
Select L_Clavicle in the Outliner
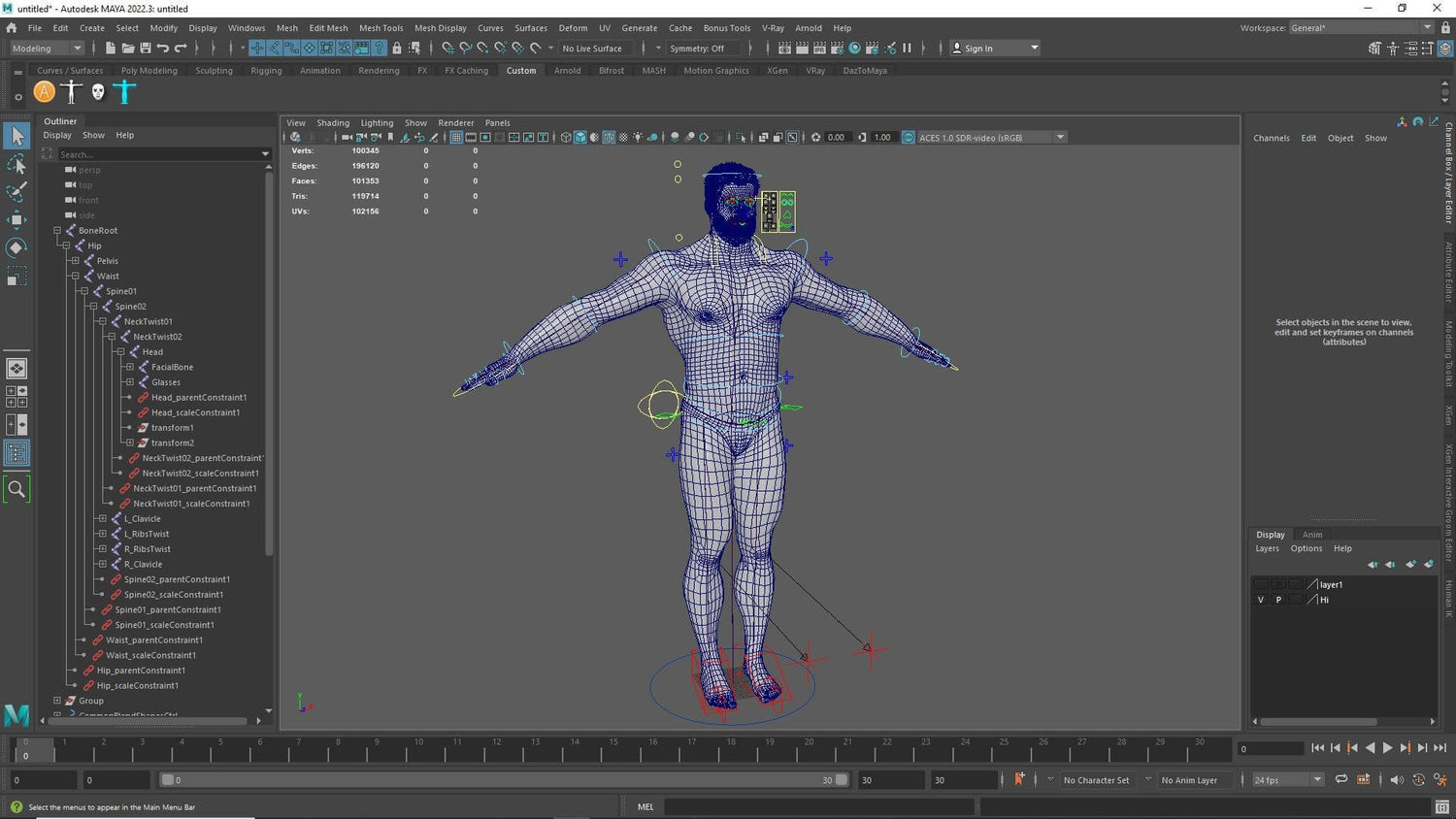click(143, 519)
